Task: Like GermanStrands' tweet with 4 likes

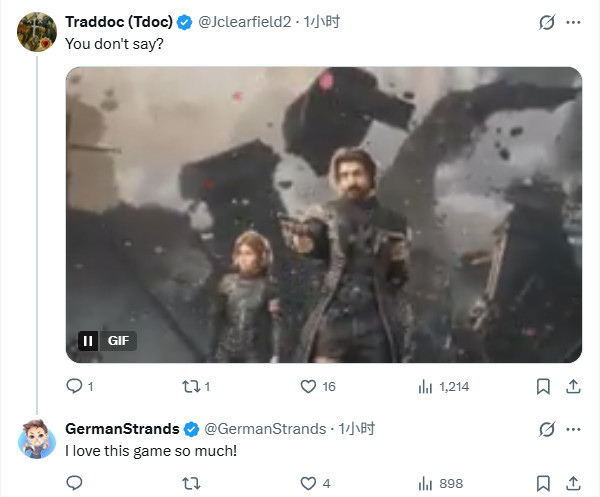Action: pyautogui.click(x=309, y=483)
